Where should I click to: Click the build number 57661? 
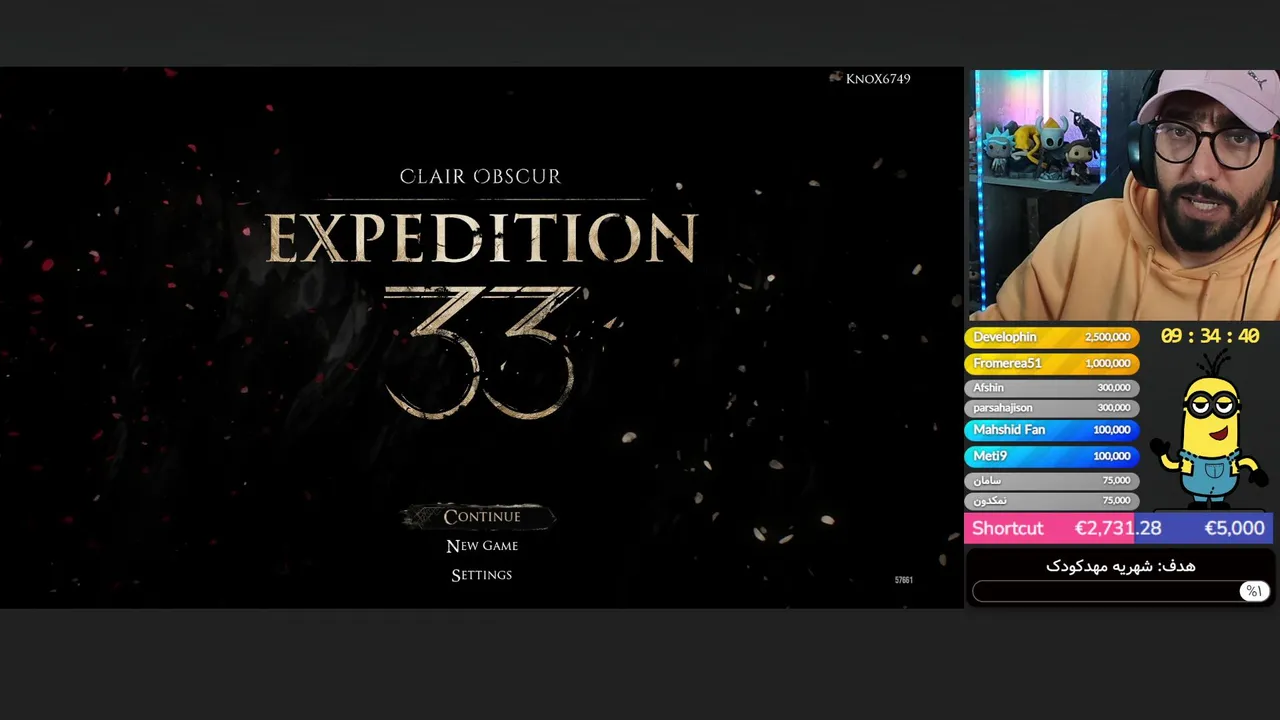[x=903, y=580]
